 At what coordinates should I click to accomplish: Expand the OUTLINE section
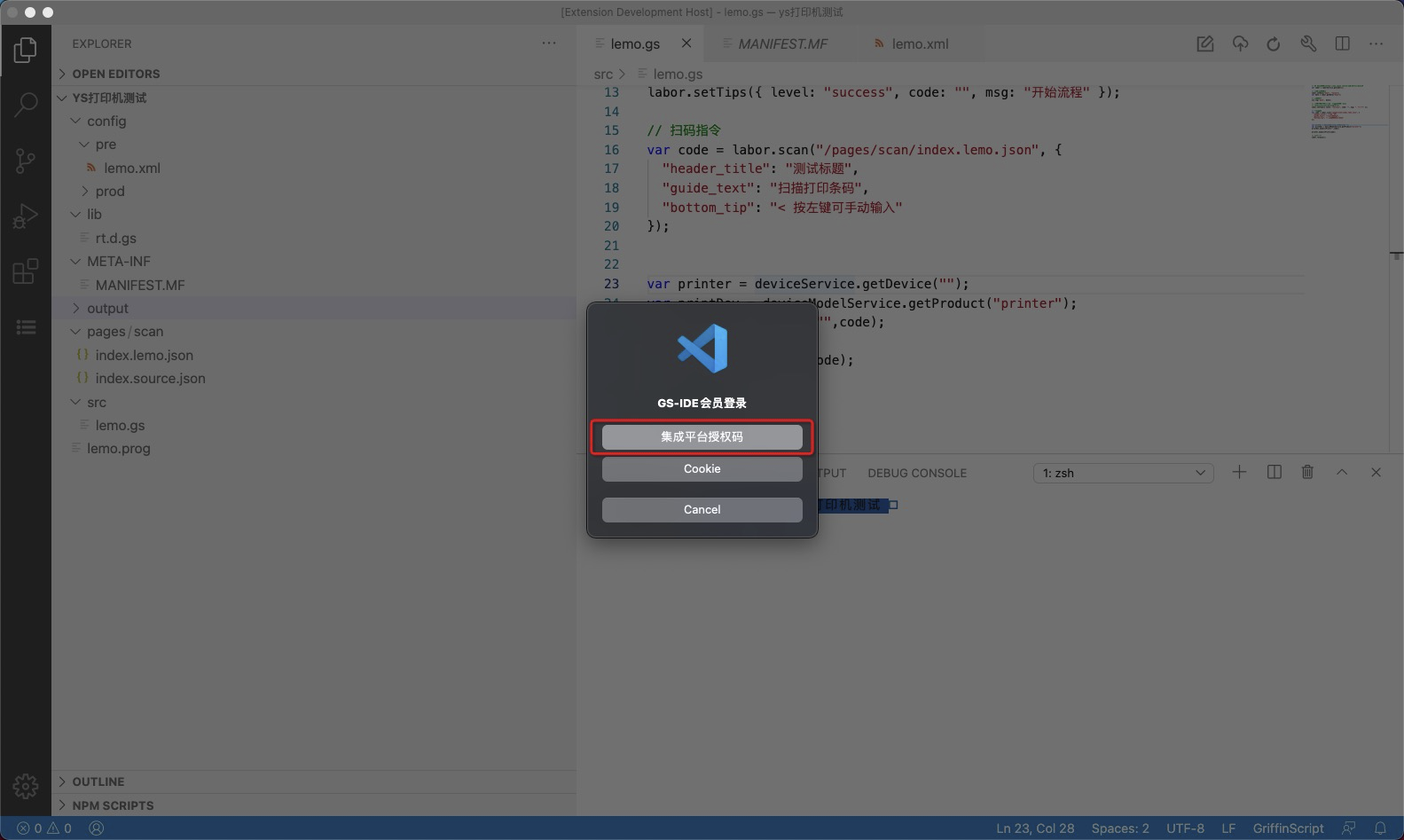coord(314,781)
